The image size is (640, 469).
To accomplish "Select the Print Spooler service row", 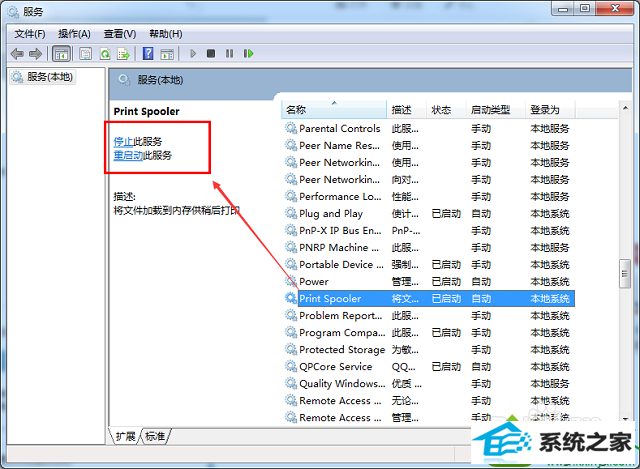I will tap(429, 299).
